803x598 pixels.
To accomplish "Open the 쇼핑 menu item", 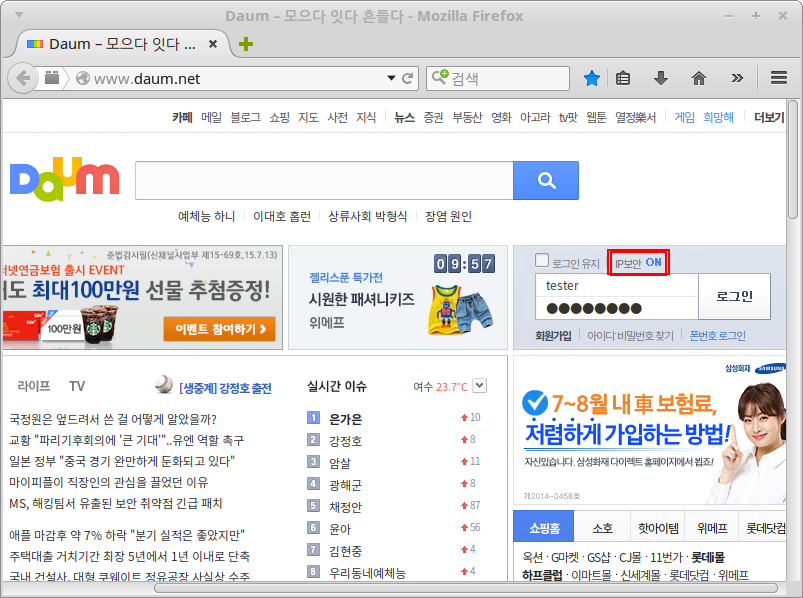I will coord(280,118).
